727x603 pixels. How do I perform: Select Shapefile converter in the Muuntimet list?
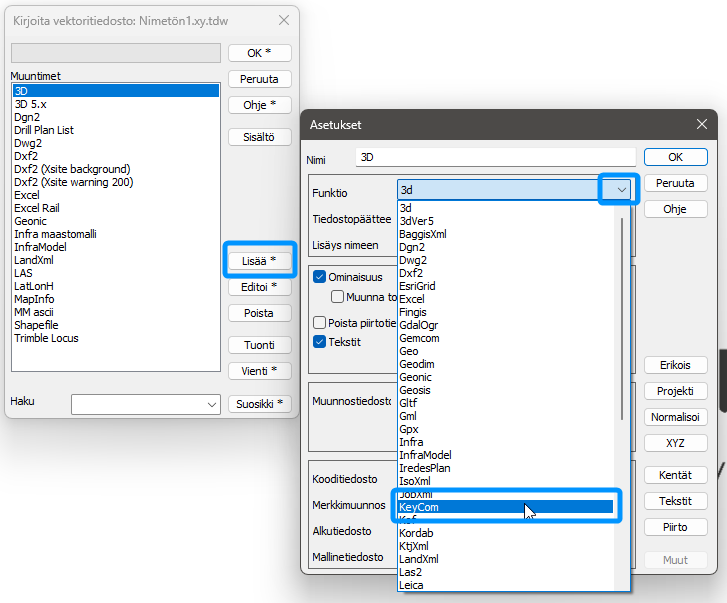tap(37, 325)
